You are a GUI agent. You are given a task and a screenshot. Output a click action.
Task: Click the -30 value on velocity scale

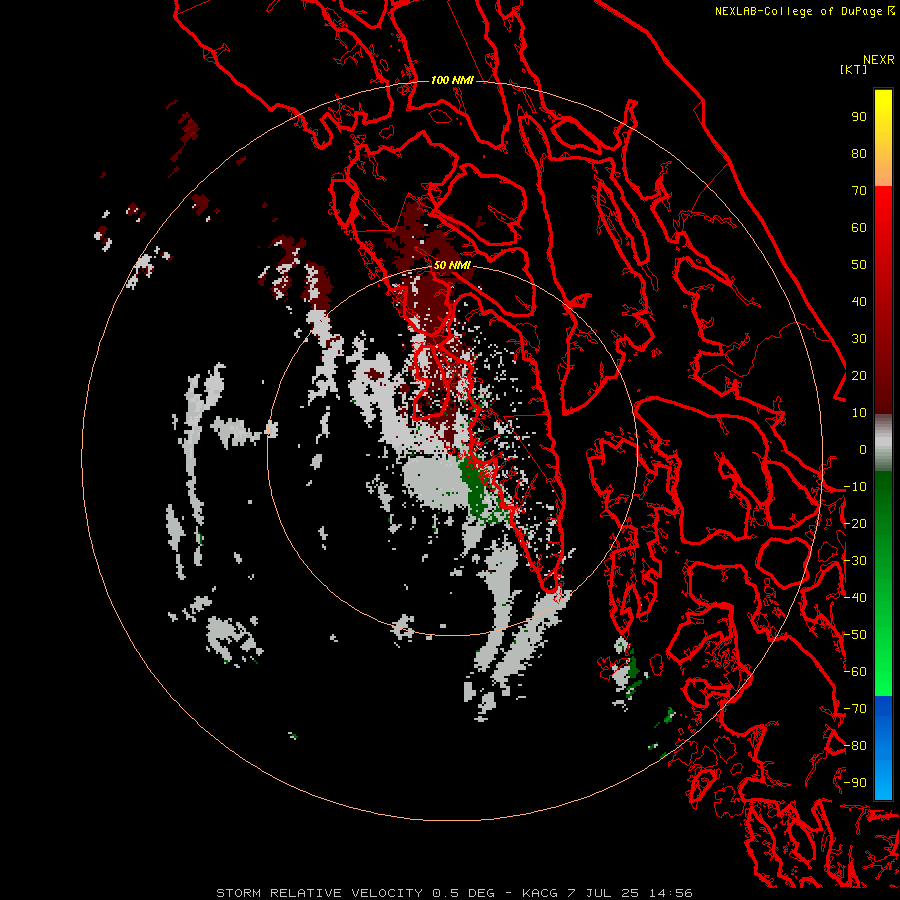pos(855,561)
